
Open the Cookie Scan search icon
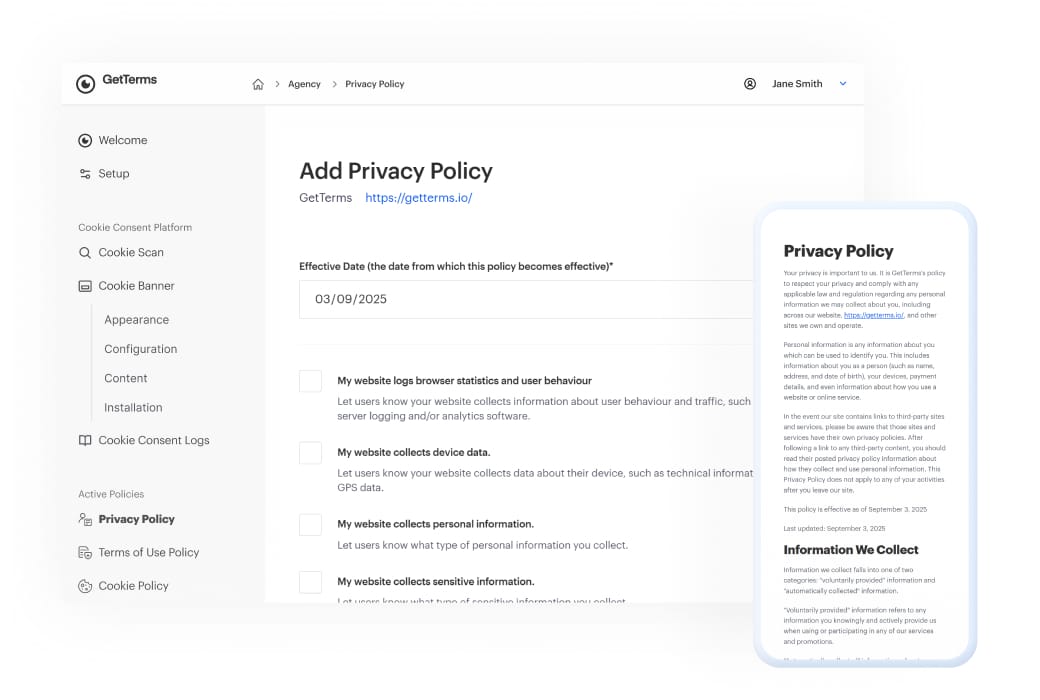[x=85, y=252]
